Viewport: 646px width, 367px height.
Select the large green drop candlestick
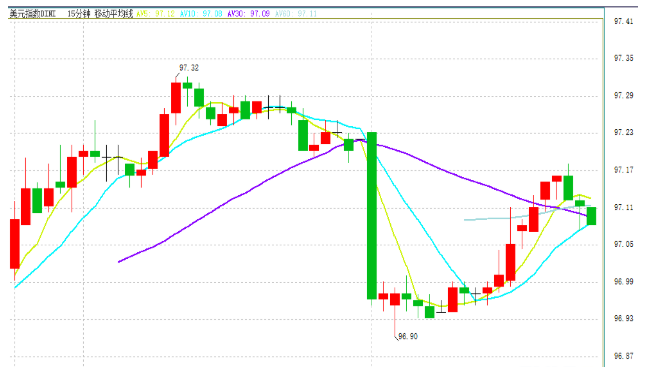click(x=372, y=215)
